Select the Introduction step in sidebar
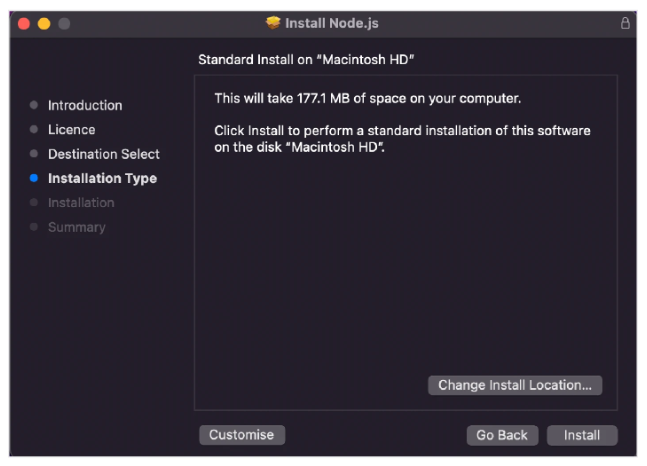Image resolution: width=647 pixels, height=466 pixels. pos(85,105)
